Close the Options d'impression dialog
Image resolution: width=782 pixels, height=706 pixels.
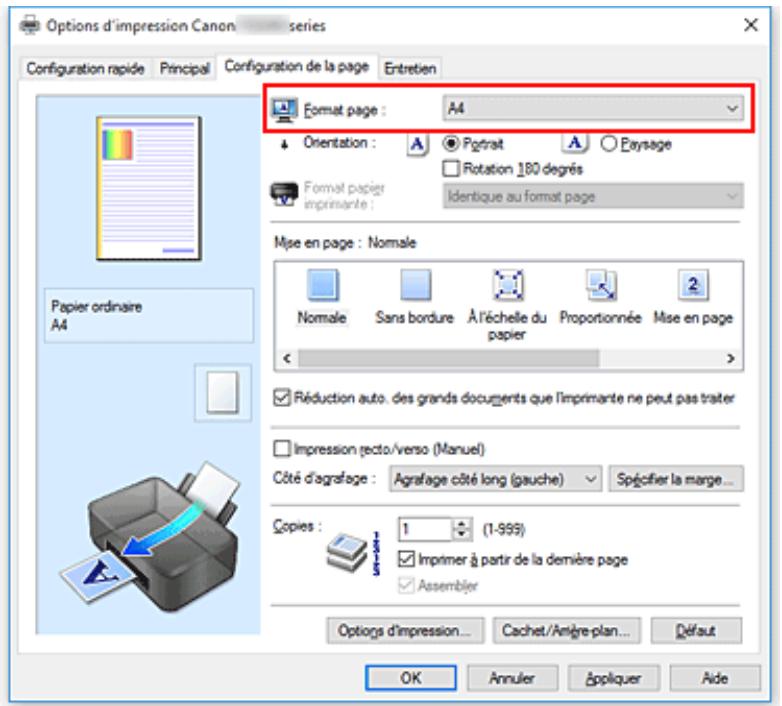pyautogui.click(x=751, y=24)
